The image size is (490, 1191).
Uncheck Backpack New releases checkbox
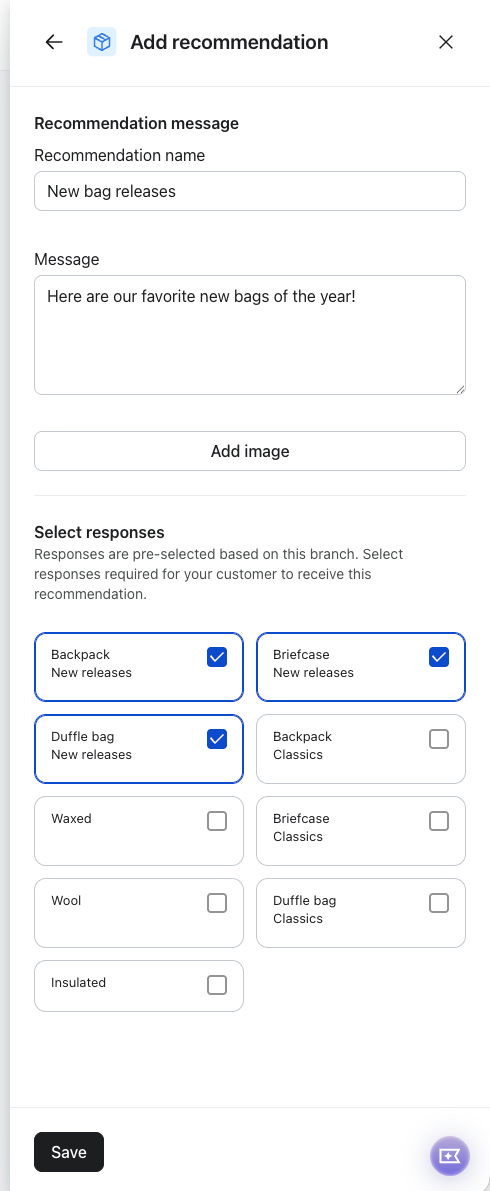coord(217,657)
